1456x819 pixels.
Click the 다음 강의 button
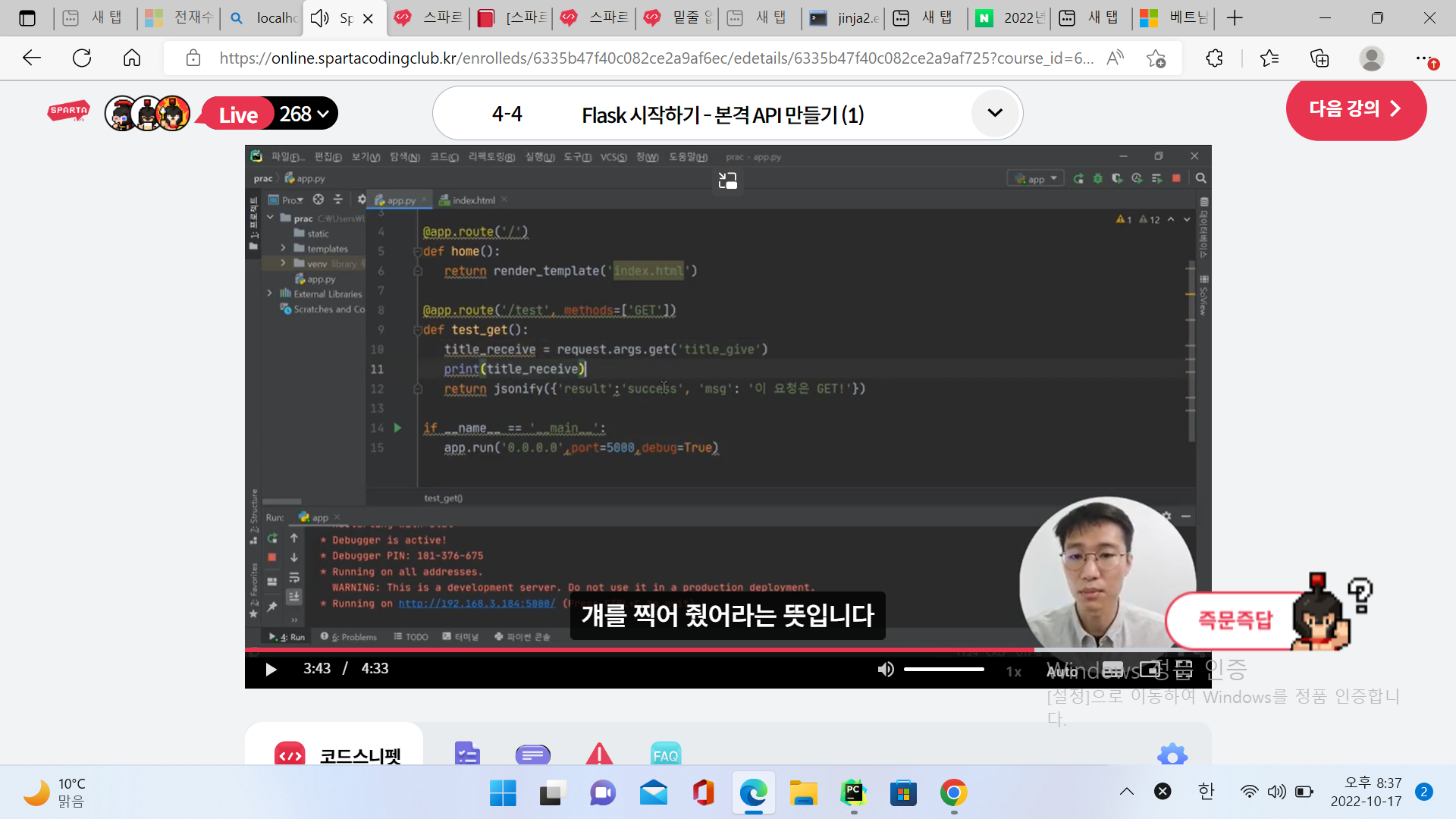(x=1357, y=109)
